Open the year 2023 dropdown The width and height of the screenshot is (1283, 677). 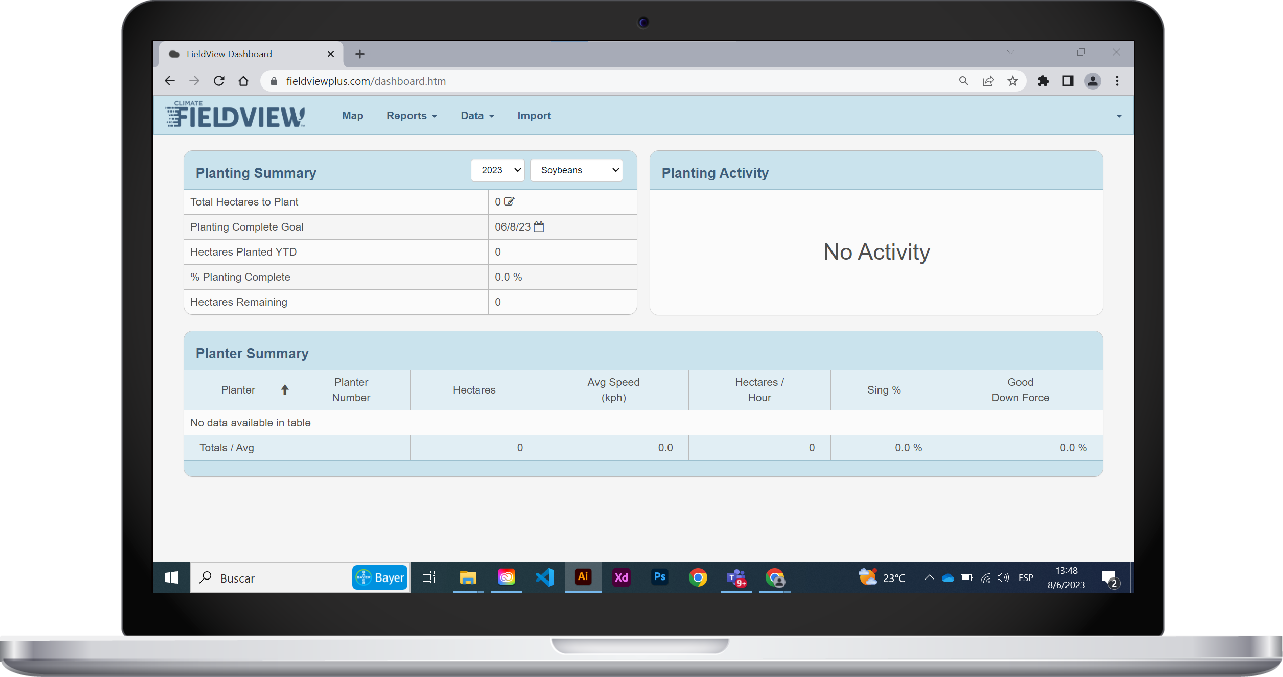497,171
